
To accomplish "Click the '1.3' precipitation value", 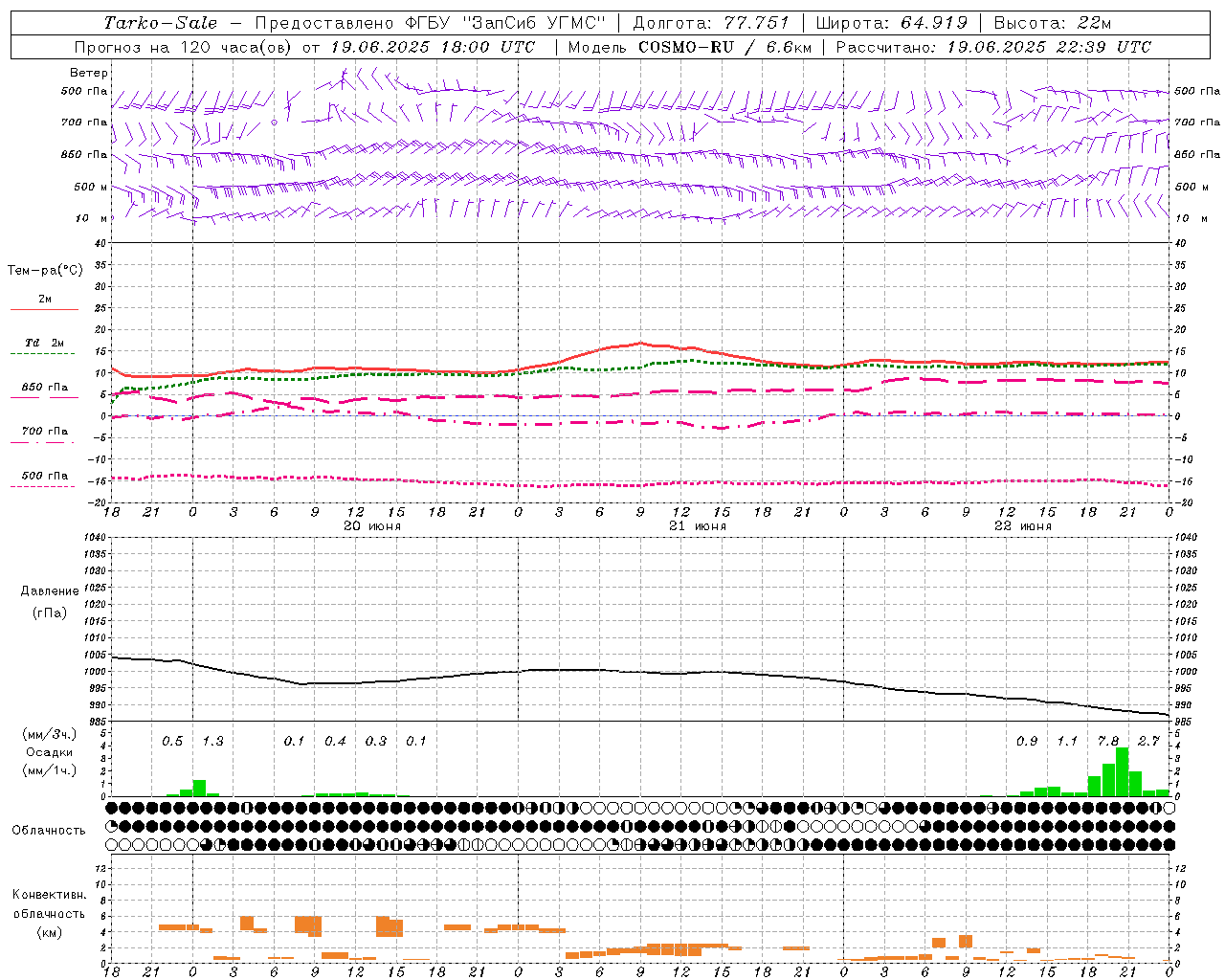I will [x=212, y=742].
